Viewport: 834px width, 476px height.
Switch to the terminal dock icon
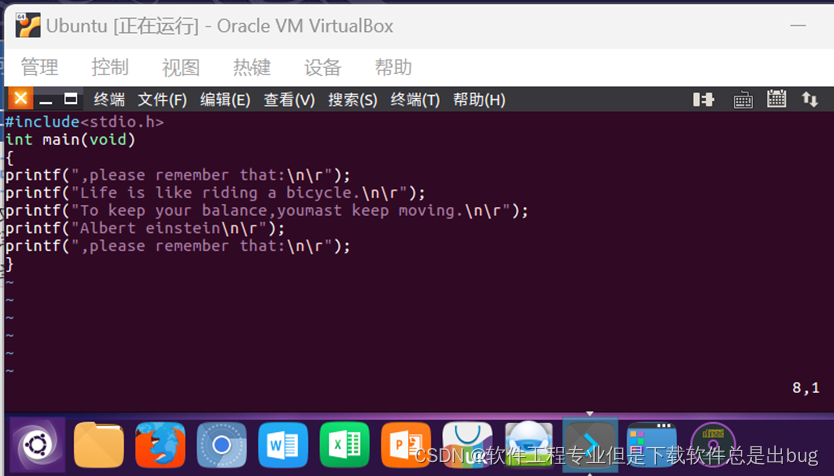(x=590, y=445)
